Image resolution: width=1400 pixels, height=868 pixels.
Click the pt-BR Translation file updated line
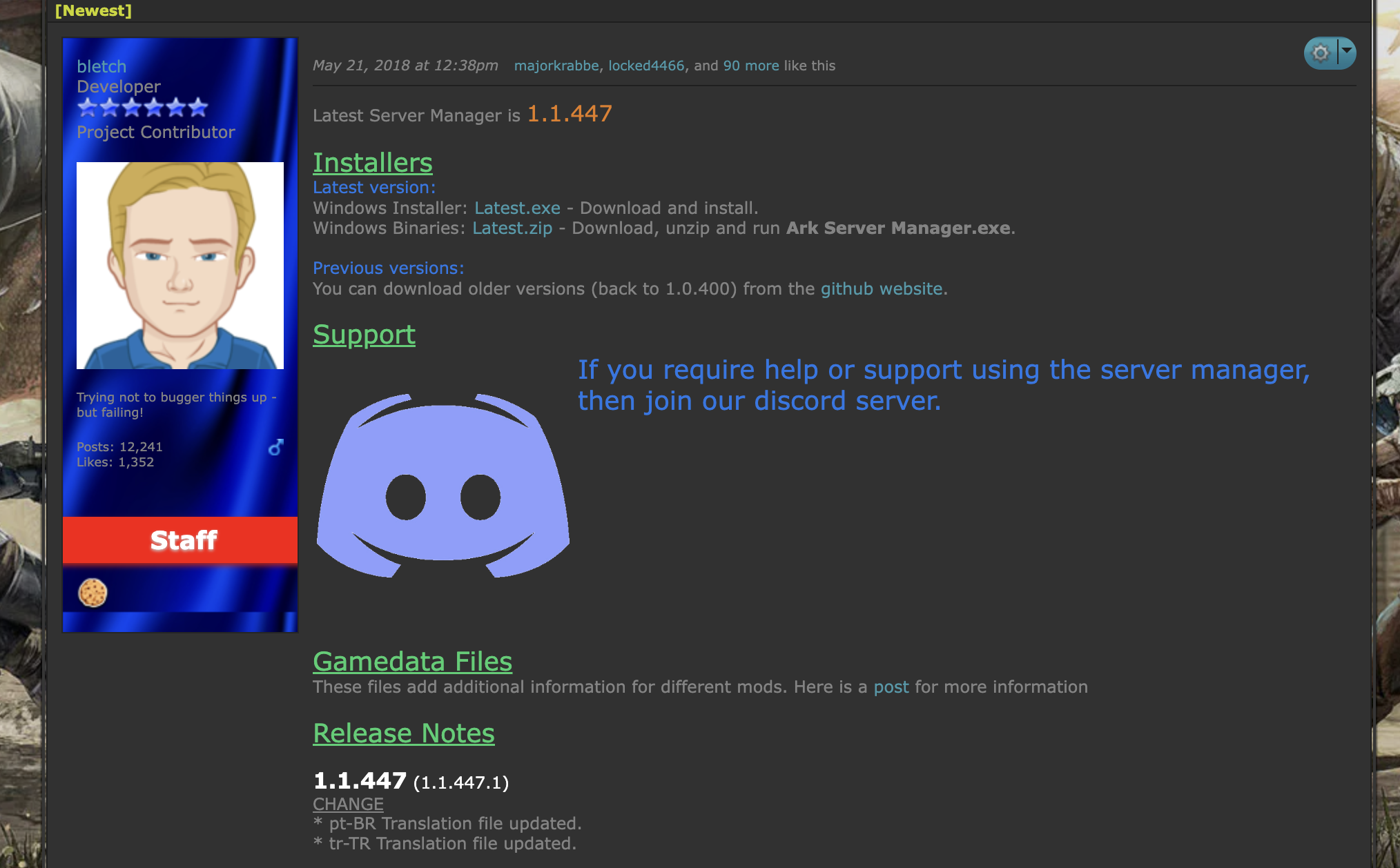click(x=447, y=824)
